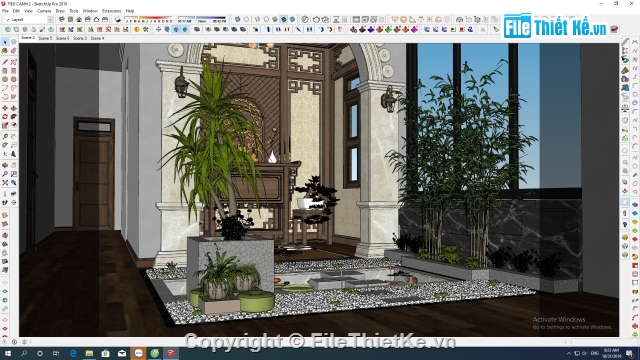Open the Extensions menu
The image size is (640, 360).
111,11
